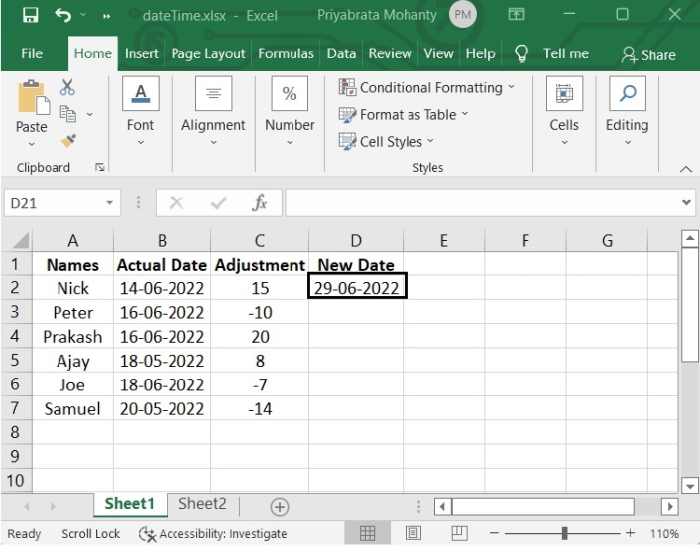This screenshot has height=551, width=700.
Task: Open the Number format group button
Action: pos(290,112)
